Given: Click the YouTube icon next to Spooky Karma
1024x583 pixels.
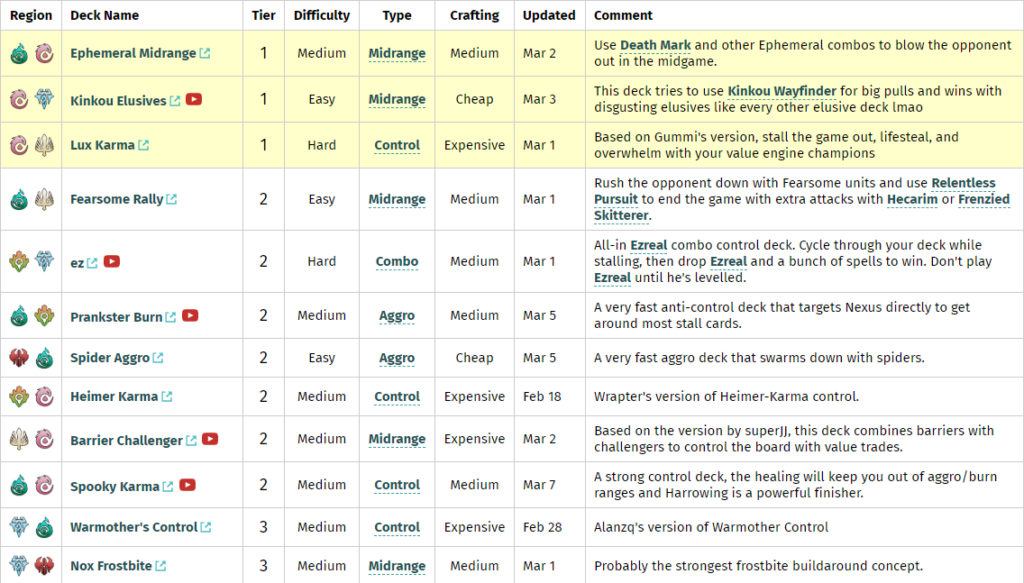Looking at the screenshot, I should (187, 486).
